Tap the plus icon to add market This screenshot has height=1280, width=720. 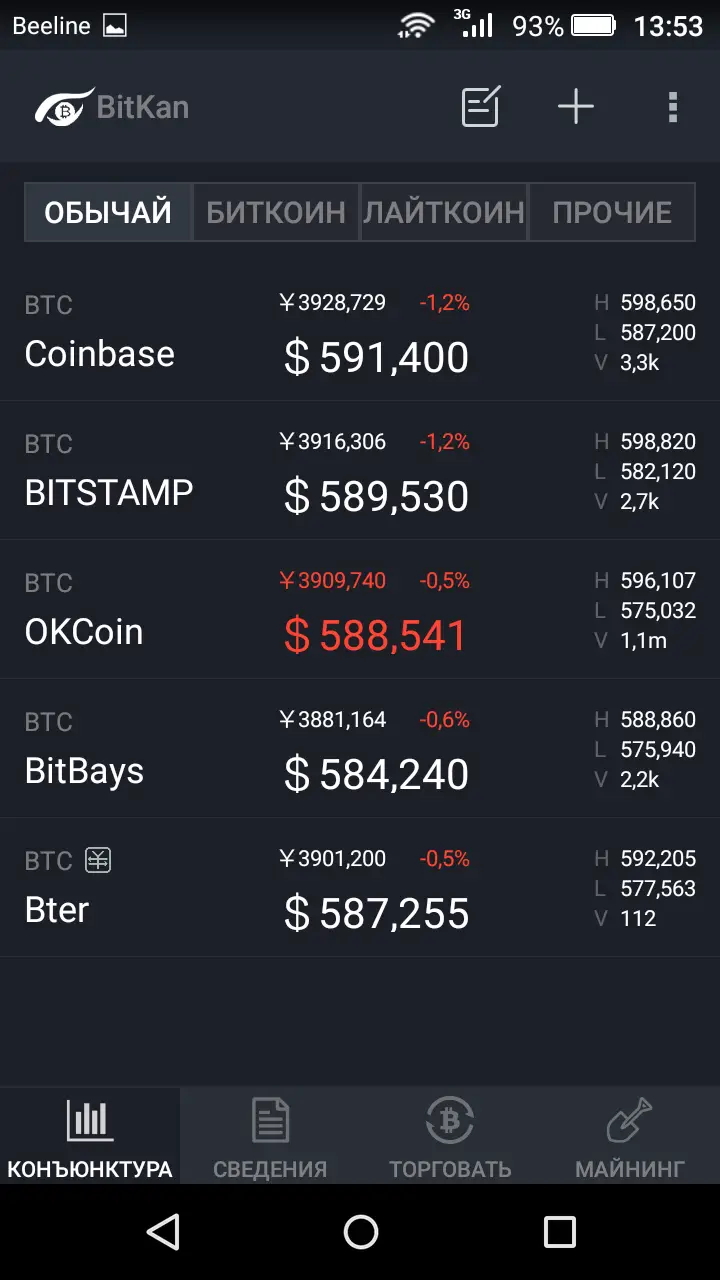tap(576, 107)
